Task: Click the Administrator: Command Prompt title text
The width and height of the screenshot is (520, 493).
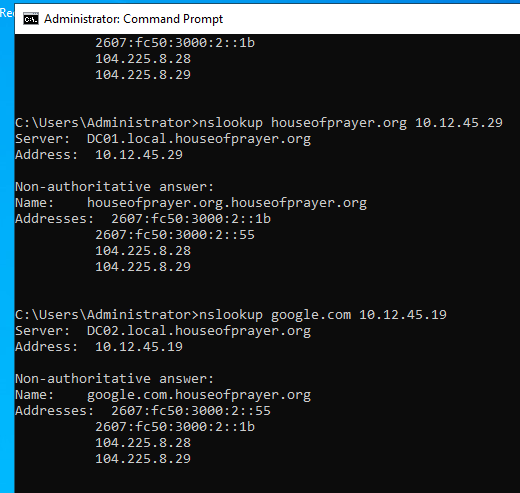Action: [133, 19]
